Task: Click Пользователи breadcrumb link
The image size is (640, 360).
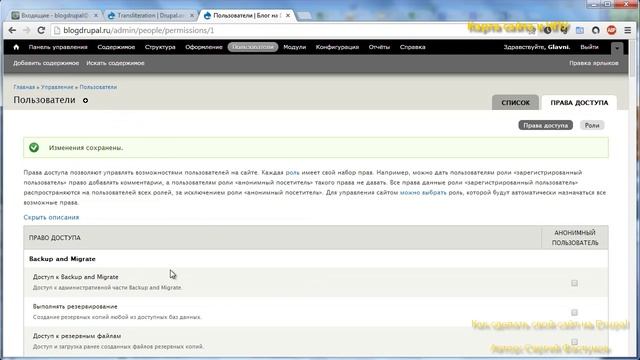Action: 98,87
